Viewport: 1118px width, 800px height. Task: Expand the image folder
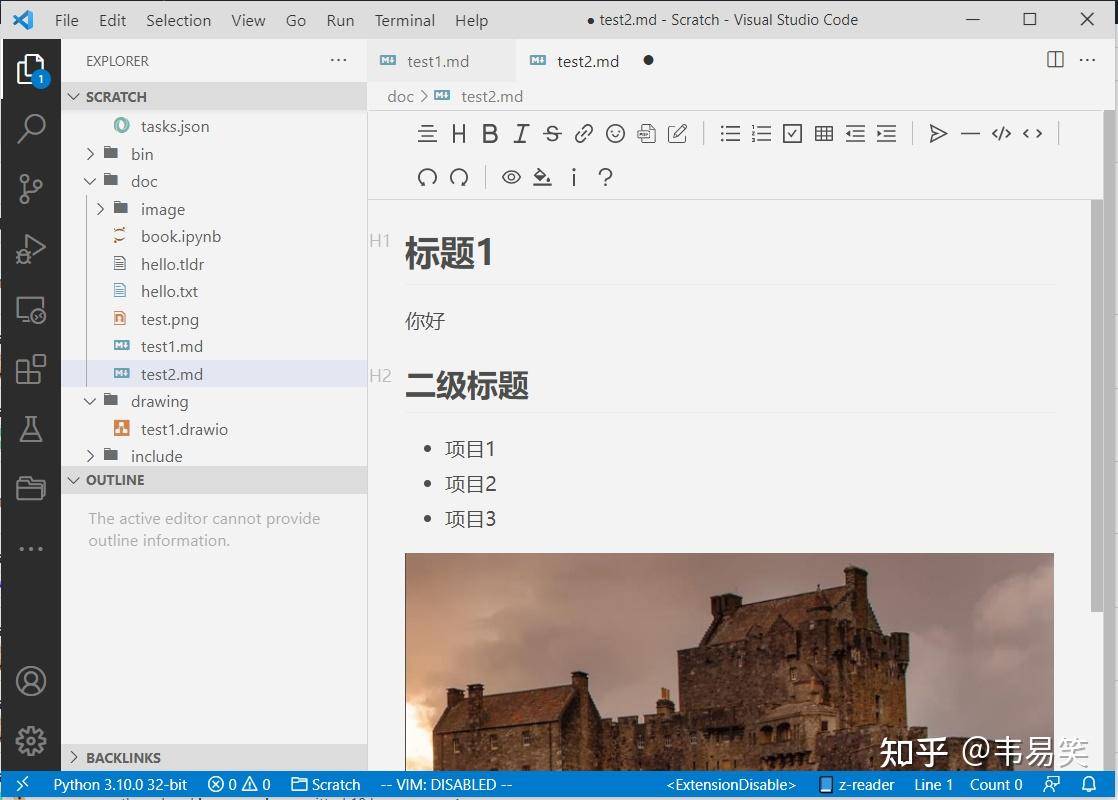click(101, 209)
